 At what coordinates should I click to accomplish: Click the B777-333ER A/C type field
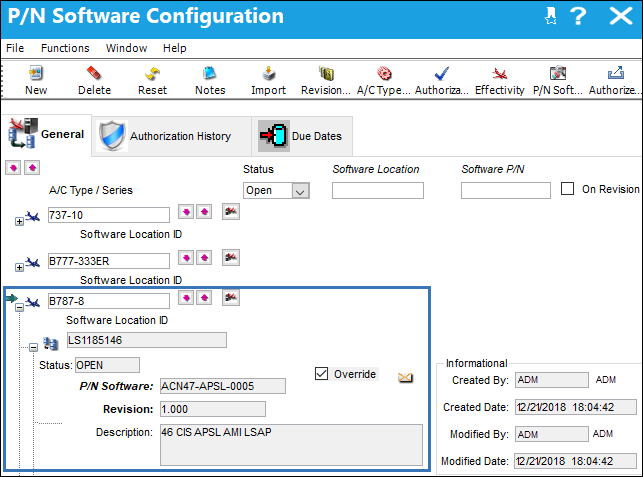(109, 261)
